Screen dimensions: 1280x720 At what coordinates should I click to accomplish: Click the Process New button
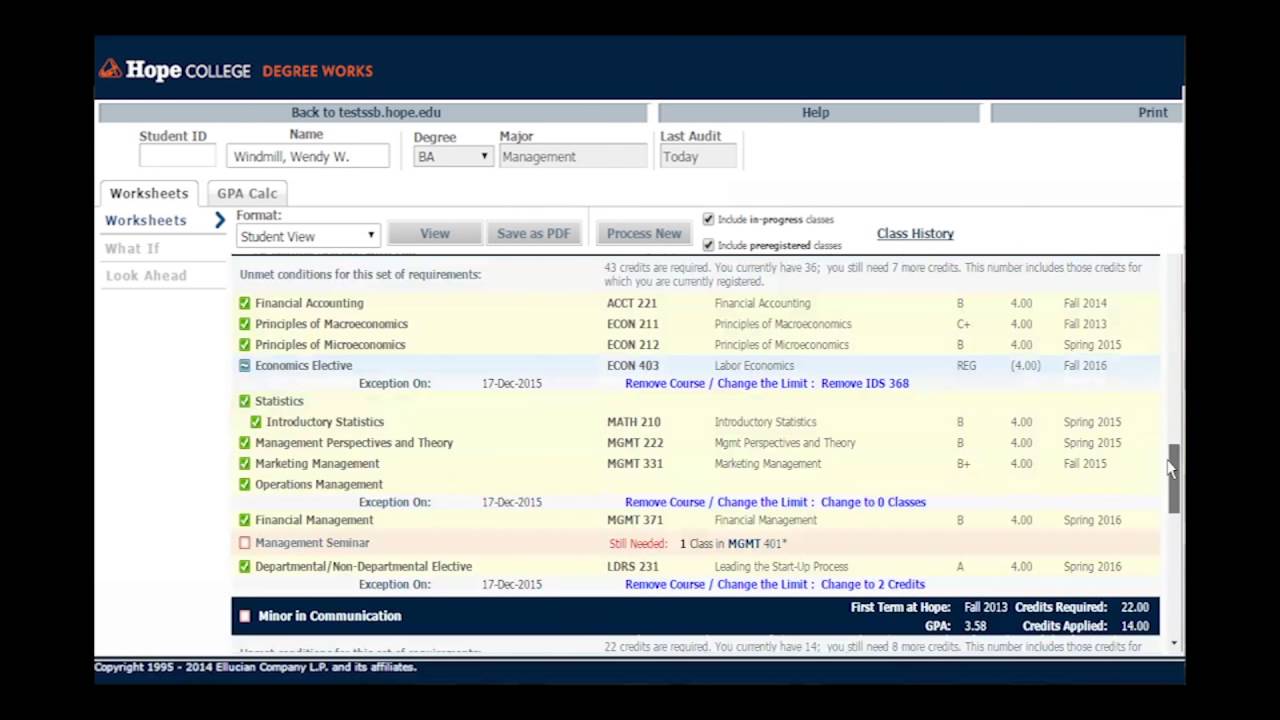point(644,233)
